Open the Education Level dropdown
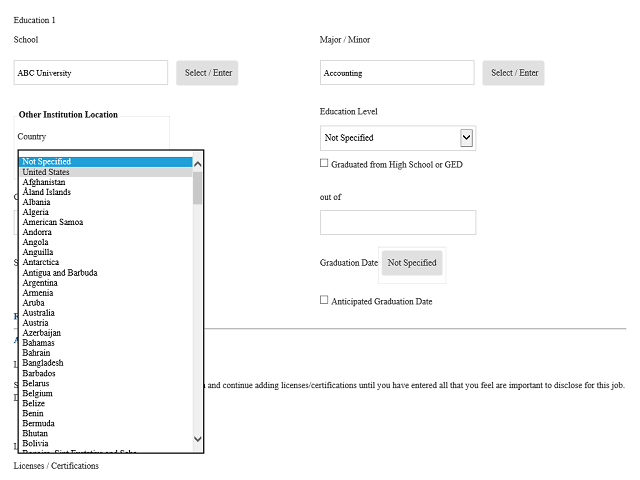This screenshot has height=480, width=640. (398, 138)
